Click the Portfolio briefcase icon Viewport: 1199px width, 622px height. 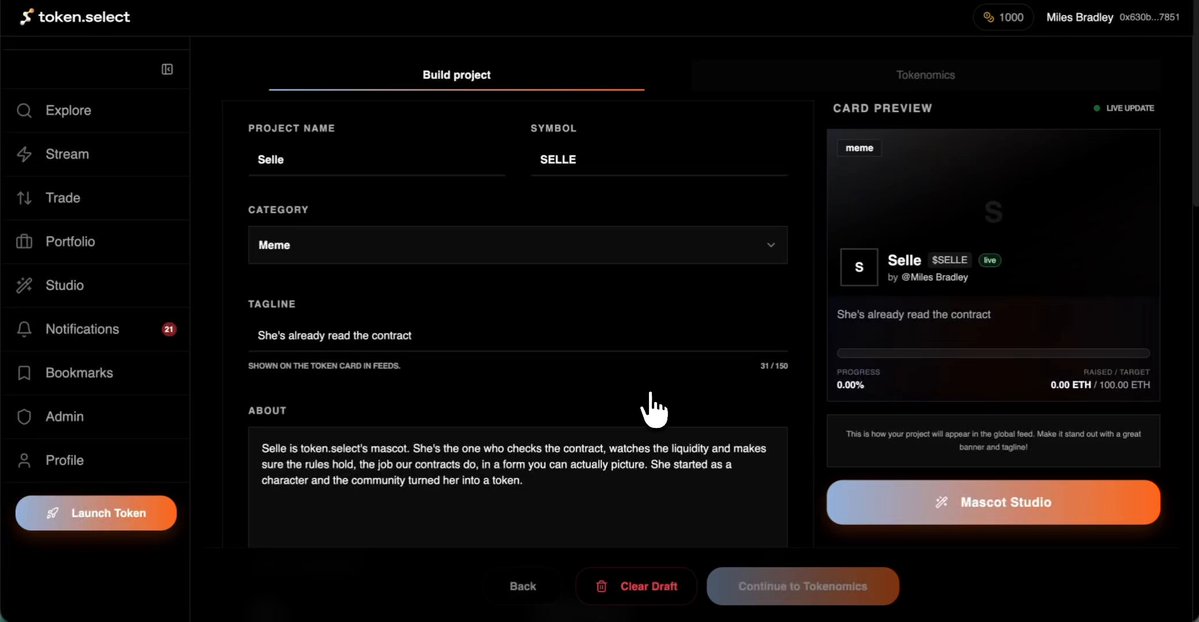(24, 242)
